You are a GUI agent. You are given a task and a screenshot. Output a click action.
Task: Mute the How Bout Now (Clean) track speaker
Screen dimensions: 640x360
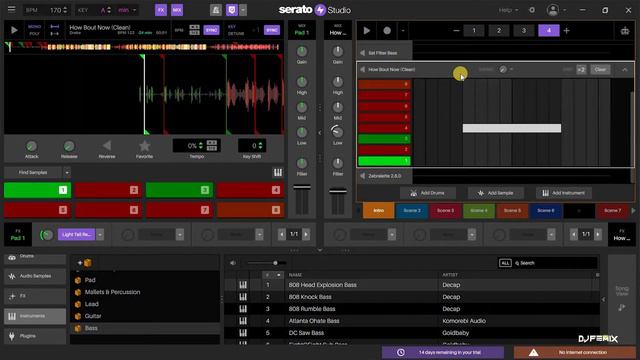click(x=362, y=69)
